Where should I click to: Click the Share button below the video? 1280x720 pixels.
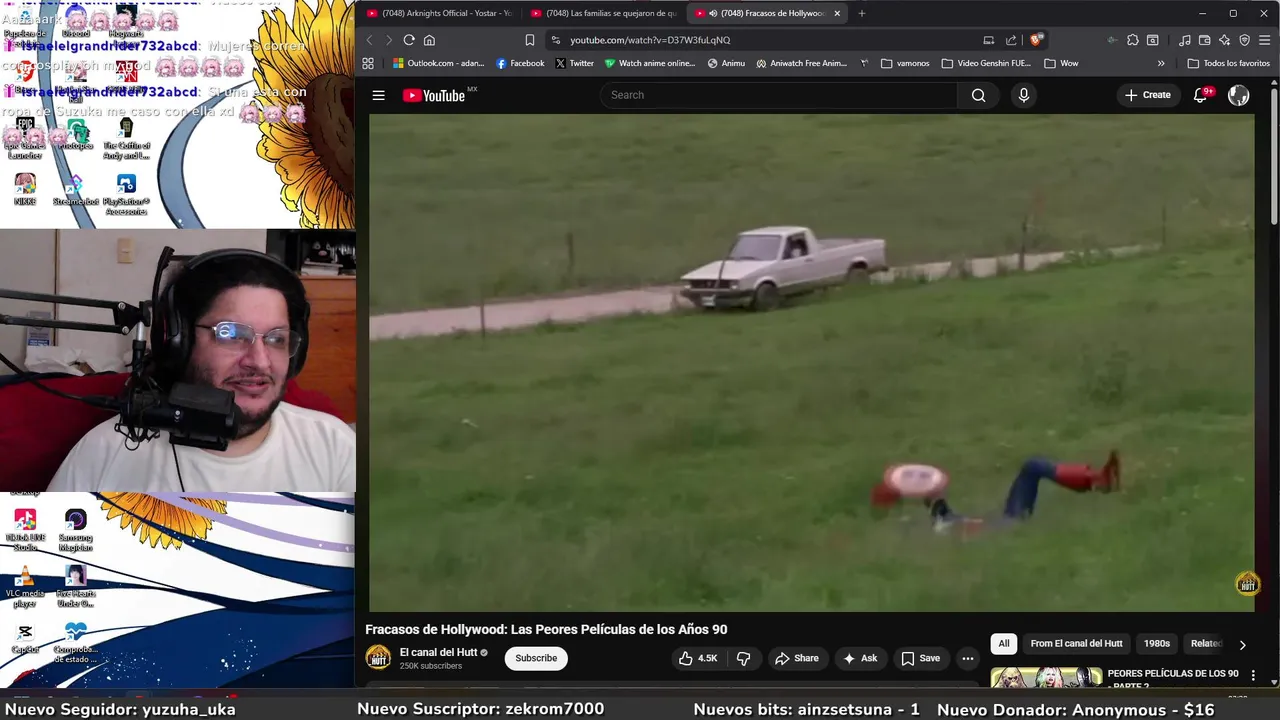click(797, 658)
